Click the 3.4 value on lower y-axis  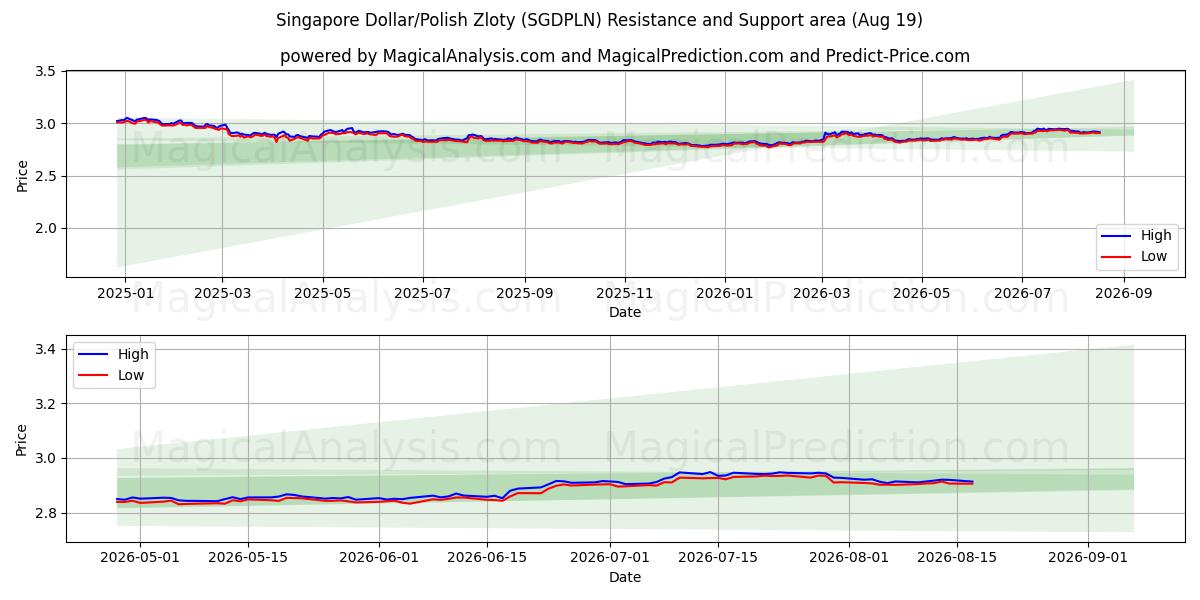coord(45,349)
